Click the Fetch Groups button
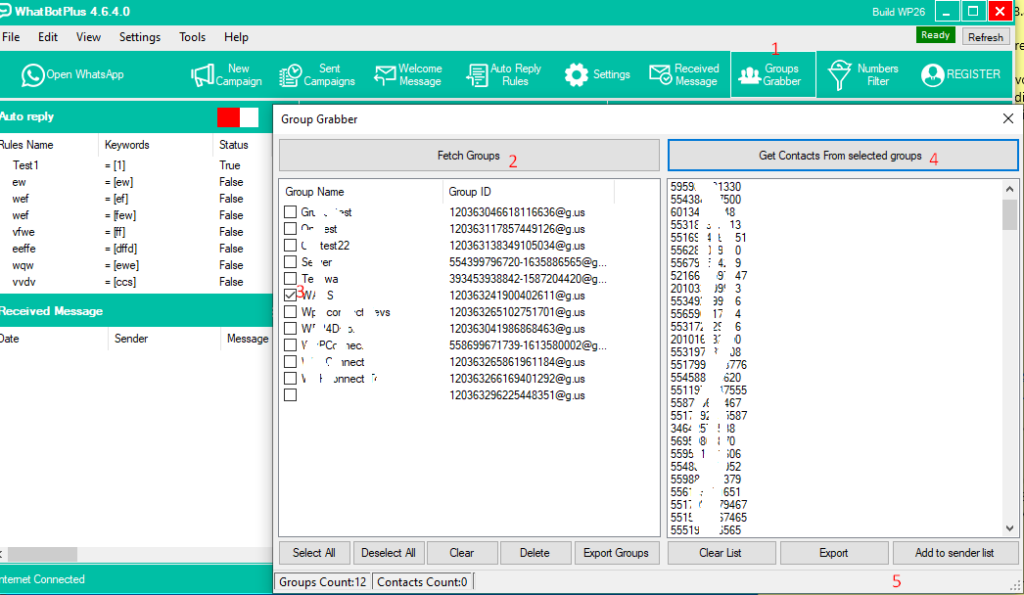The image size is (1024, 595). [x=469, y=156]
